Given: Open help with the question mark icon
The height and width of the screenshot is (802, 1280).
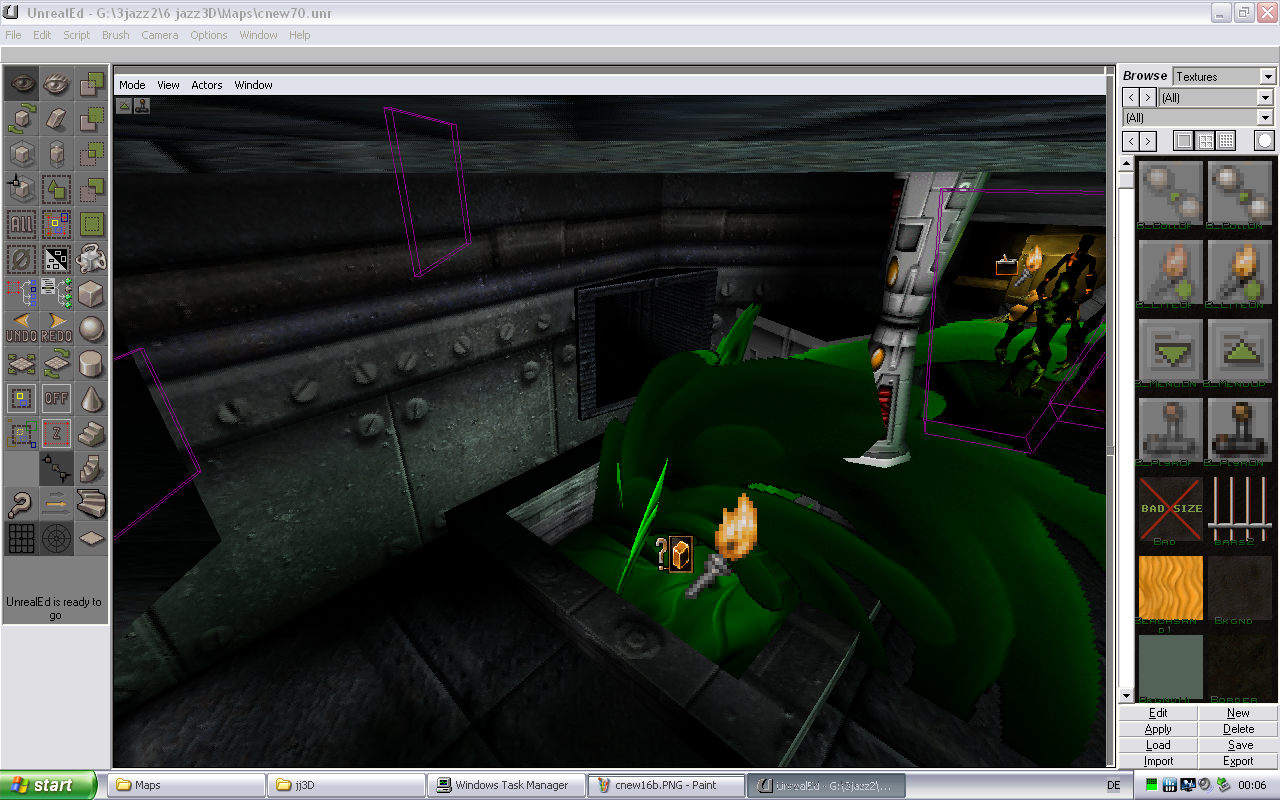Looking at the screenshot, I should point(22,504).
